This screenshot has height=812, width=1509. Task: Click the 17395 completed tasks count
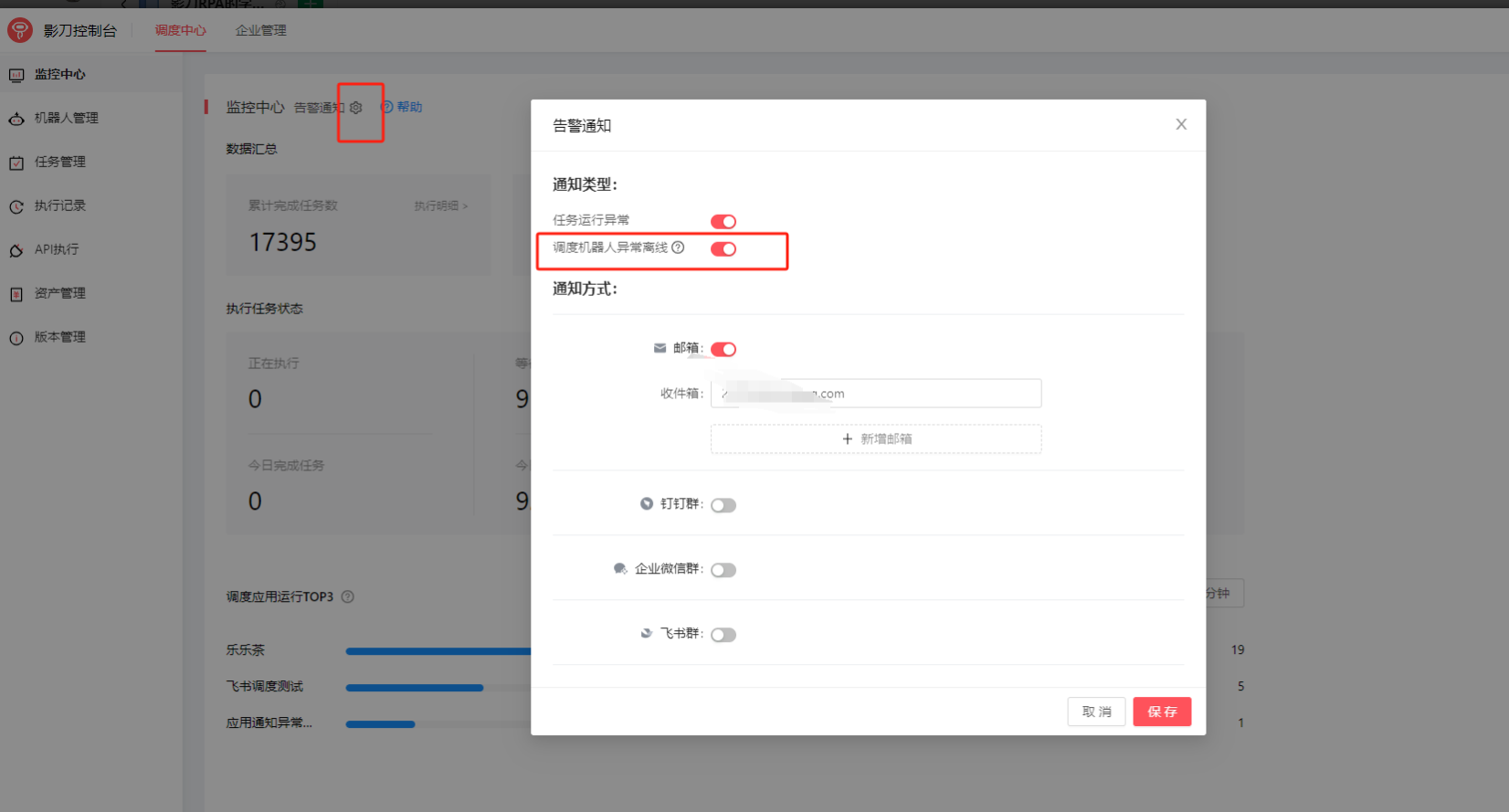(x=283, y=242)
